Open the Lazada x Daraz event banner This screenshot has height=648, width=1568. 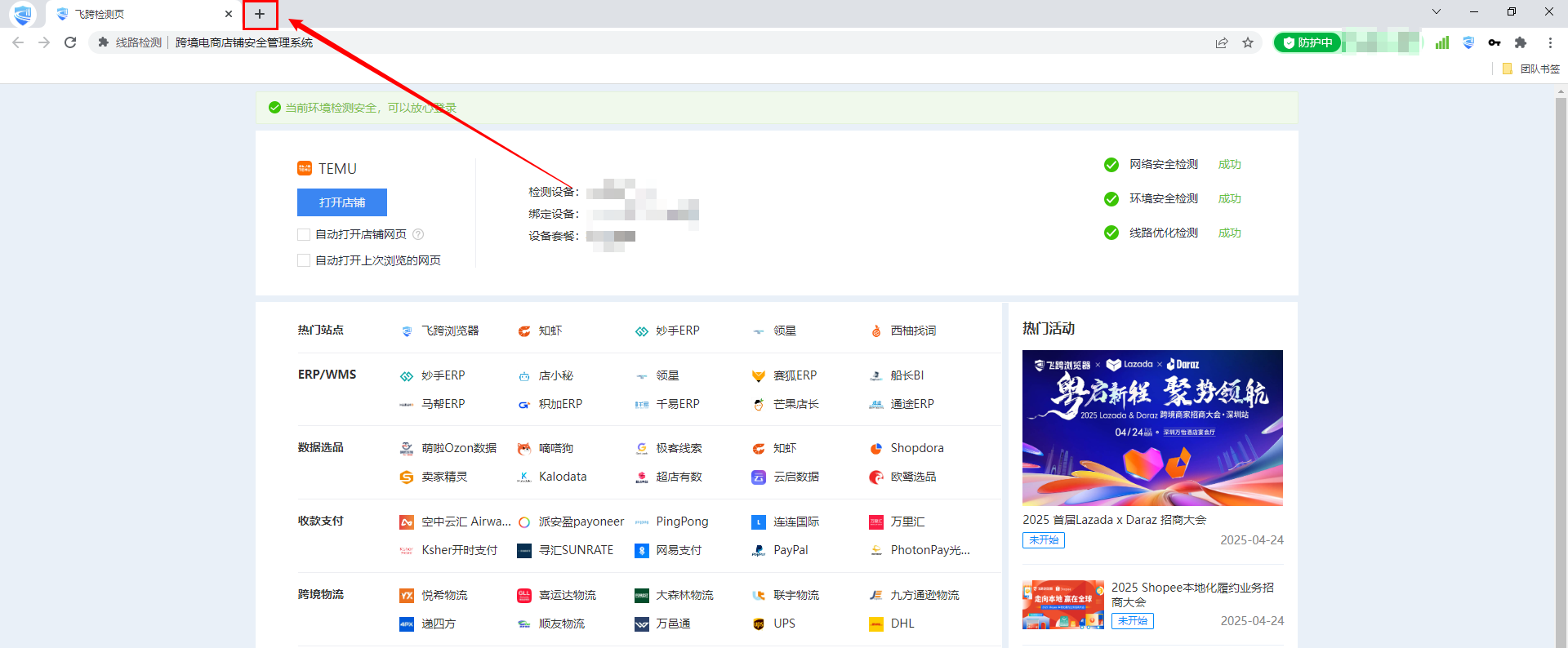1152,428
